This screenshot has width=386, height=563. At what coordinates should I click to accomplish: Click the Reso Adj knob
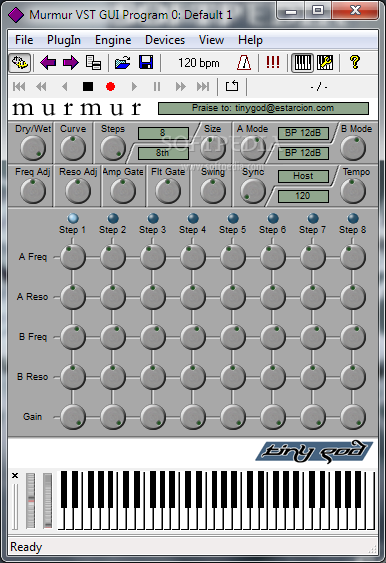click(78, 191)
